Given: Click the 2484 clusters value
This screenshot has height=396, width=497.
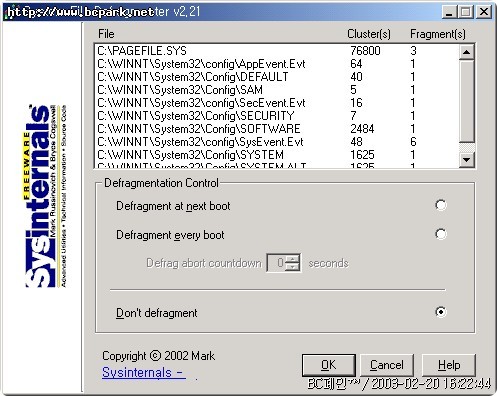Looking at the screenshot, I should [362, 129].
